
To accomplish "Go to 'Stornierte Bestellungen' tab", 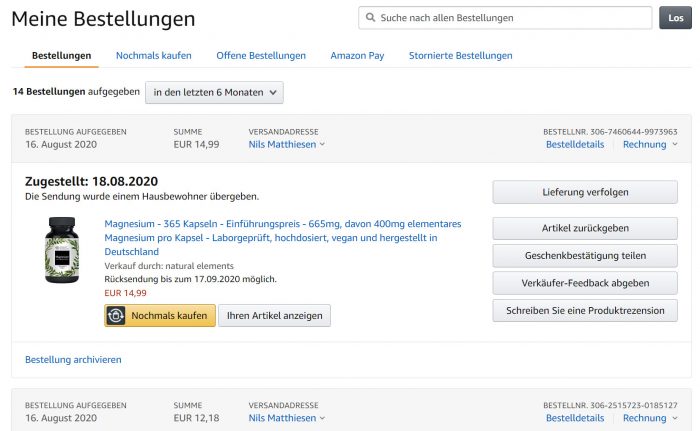I will coord(460,55).
